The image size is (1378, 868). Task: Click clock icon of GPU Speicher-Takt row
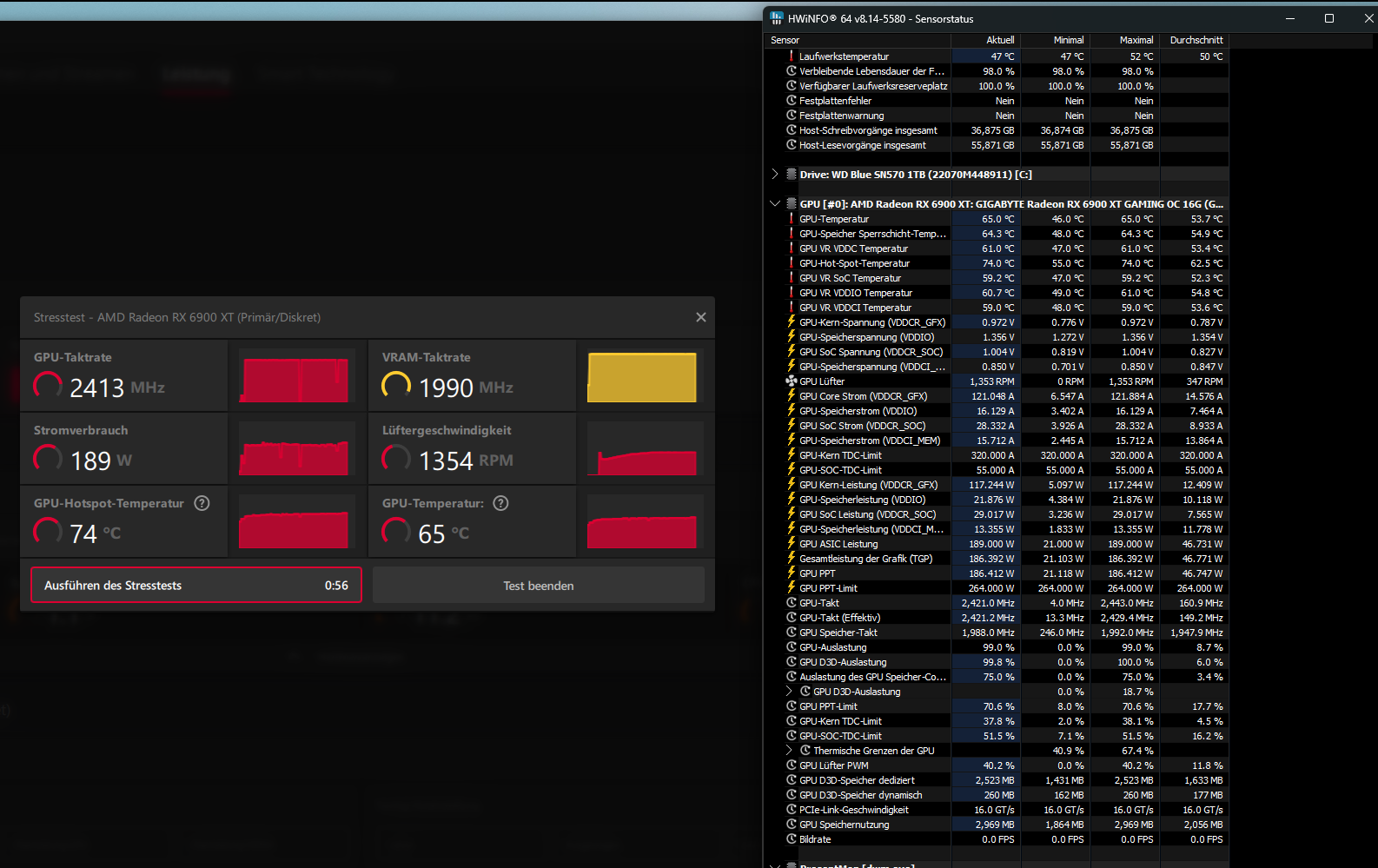pyautogui.click(x=792, y=632)
